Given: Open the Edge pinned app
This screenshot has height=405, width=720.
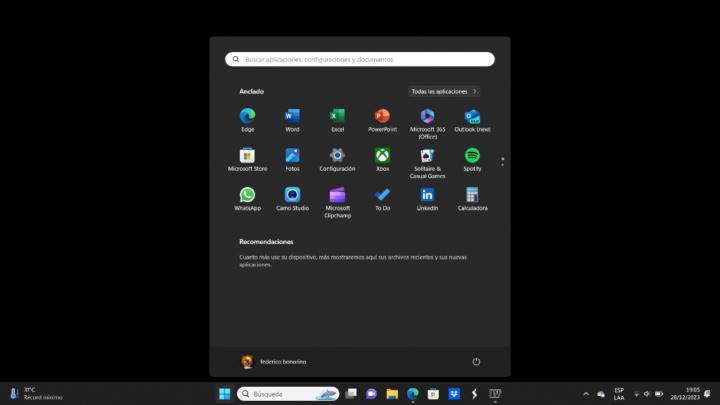Looking at the screenshot, I should point(248,120).
